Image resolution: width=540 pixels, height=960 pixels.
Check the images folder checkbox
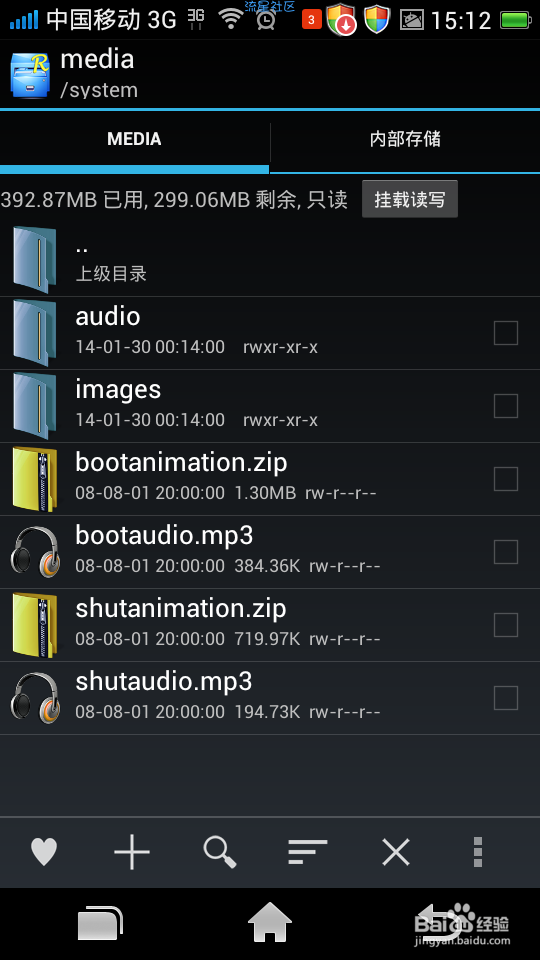click(x=506, y=406)
